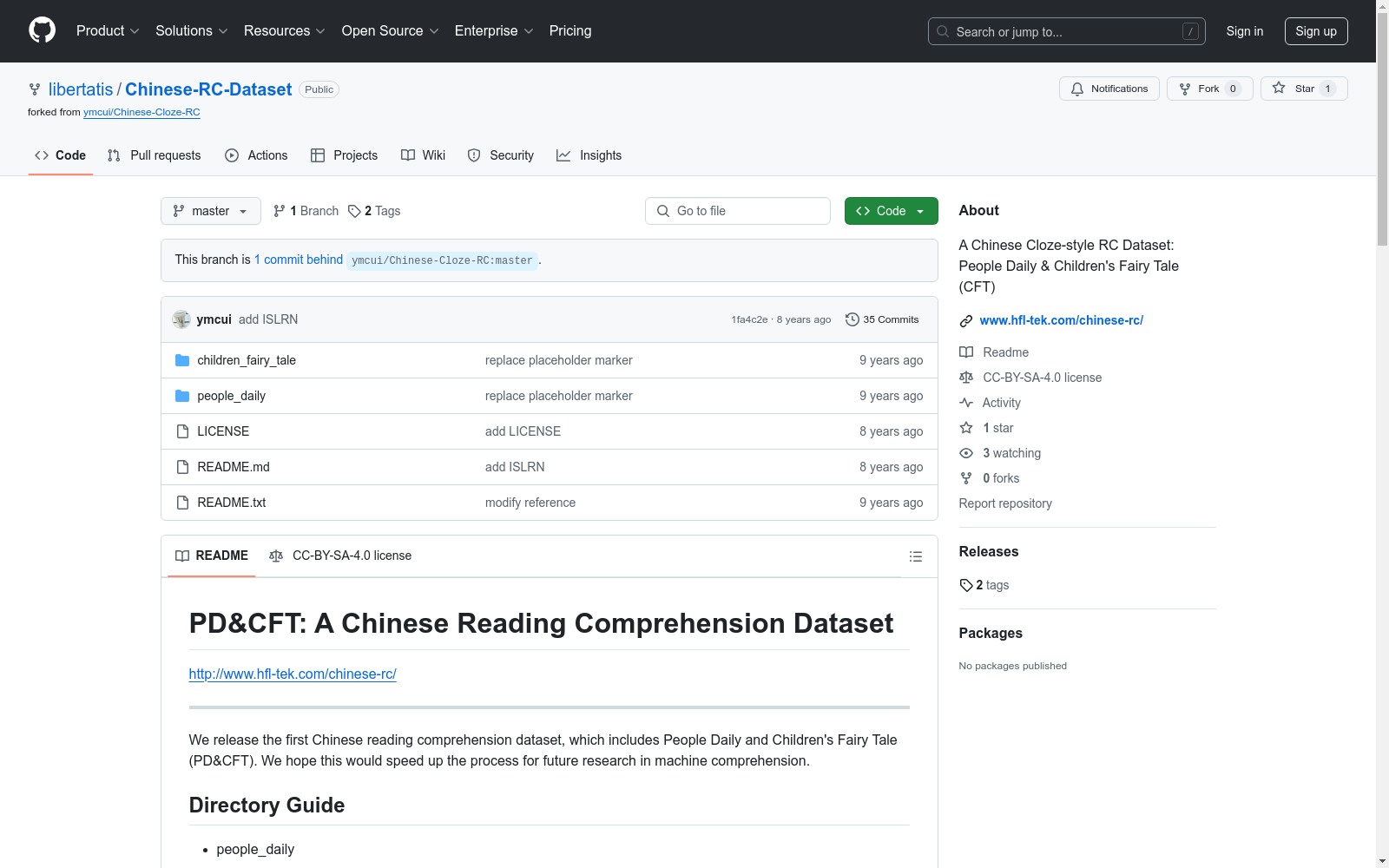The width and height of the screenshot is (1389, 868).
Task: Click the bell icon in Notifications
Action: tap(1077, 89)
